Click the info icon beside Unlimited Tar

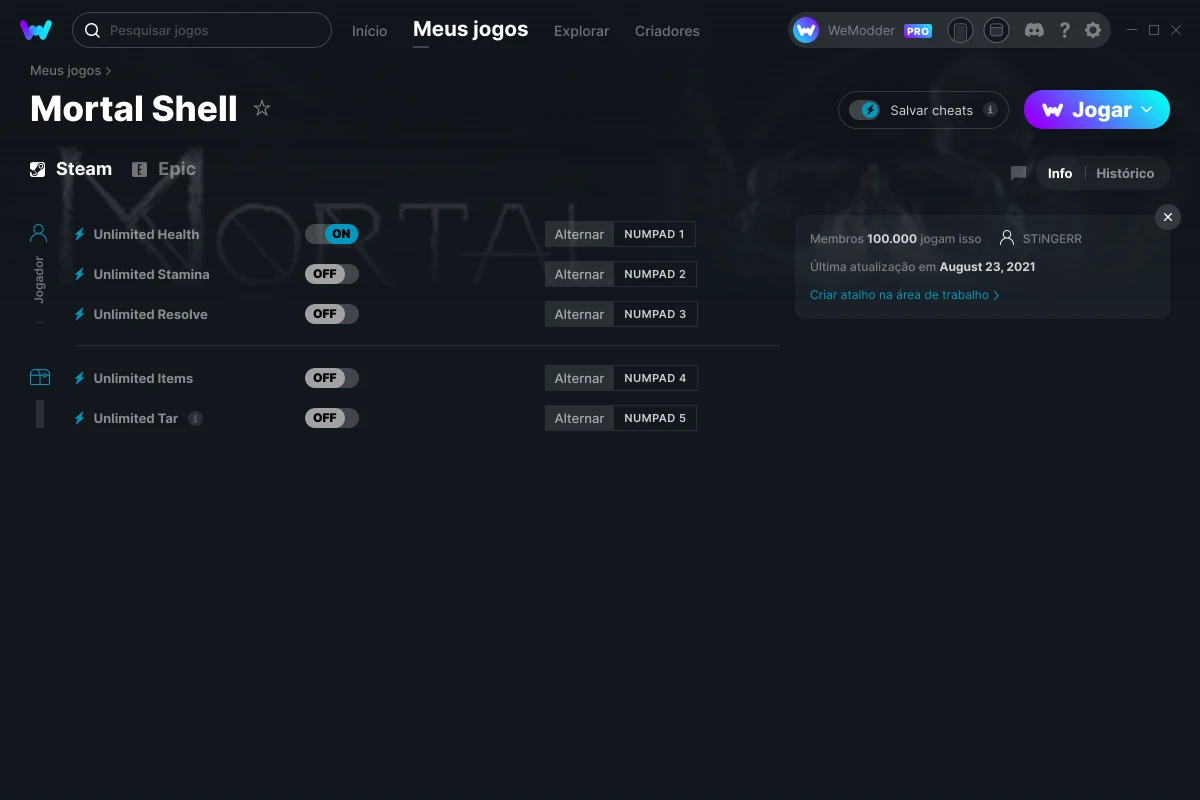[196, 418]
